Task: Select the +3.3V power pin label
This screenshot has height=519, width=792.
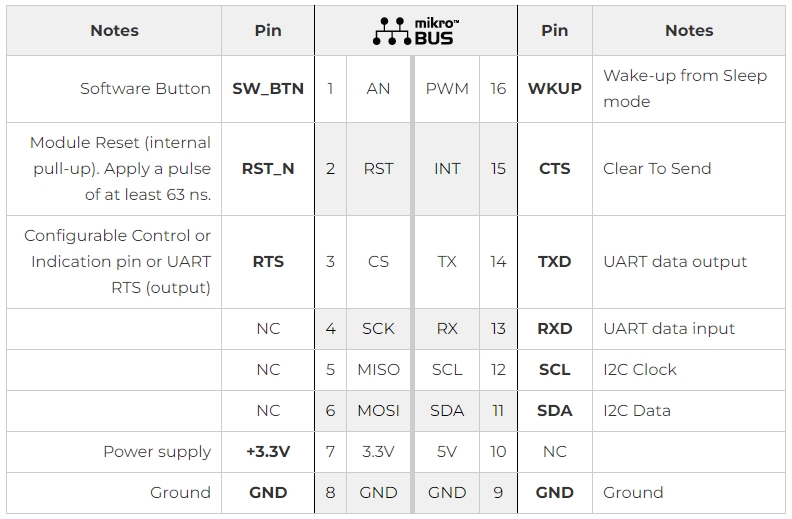Action: 268,451
